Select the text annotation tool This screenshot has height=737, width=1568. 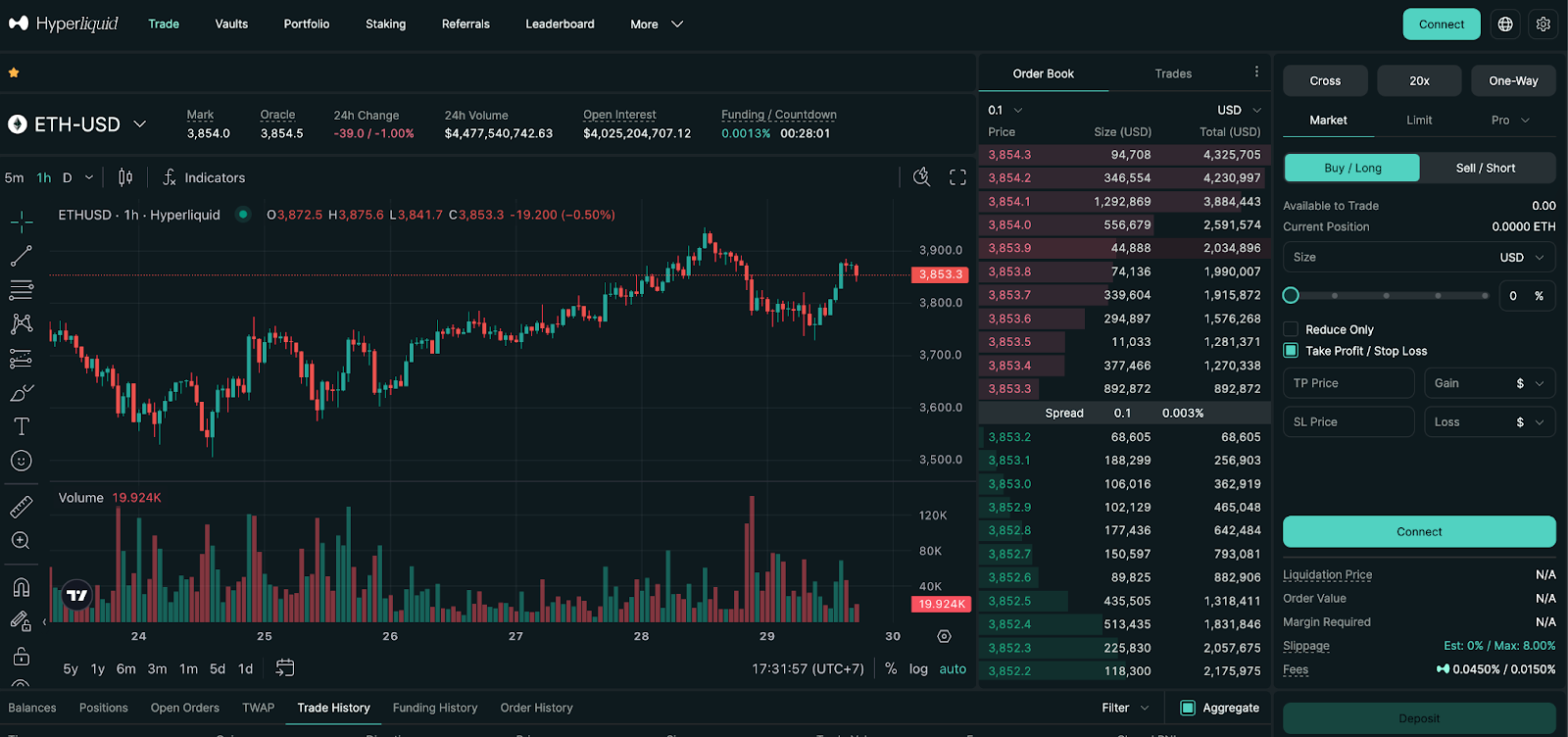pyautogui.click(x=22, y=426)
